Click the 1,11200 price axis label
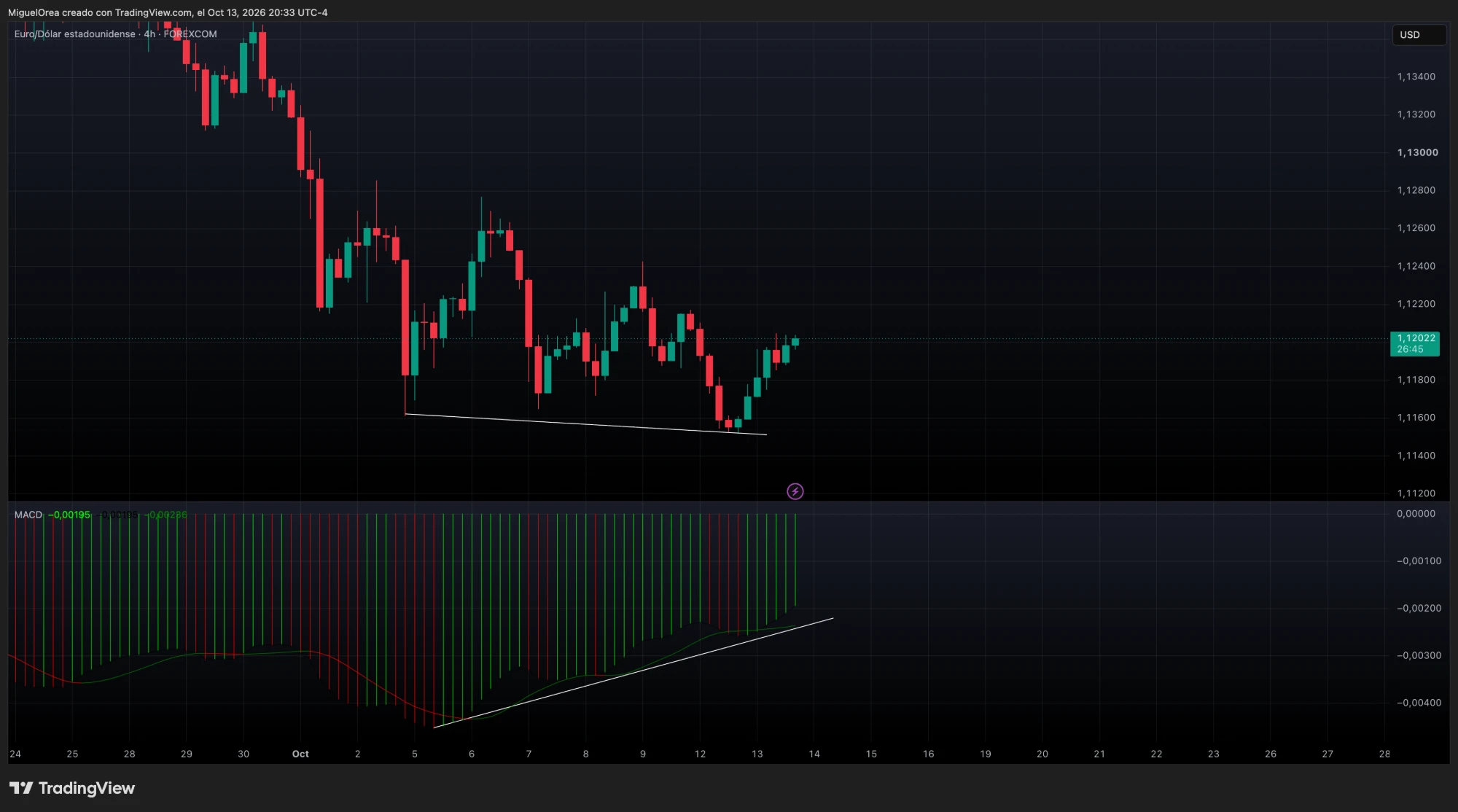Viewport: 1458px width, 812px height. tap(1416, 493)
